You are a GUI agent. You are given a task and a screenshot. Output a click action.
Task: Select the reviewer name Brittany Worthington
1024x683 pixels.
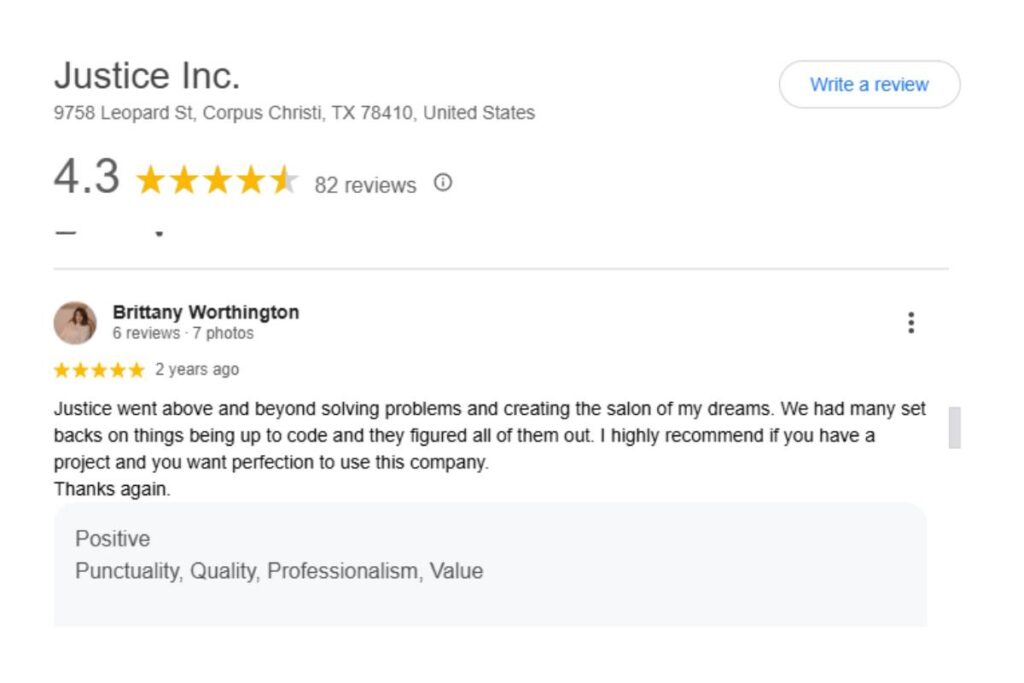point(206,312)
